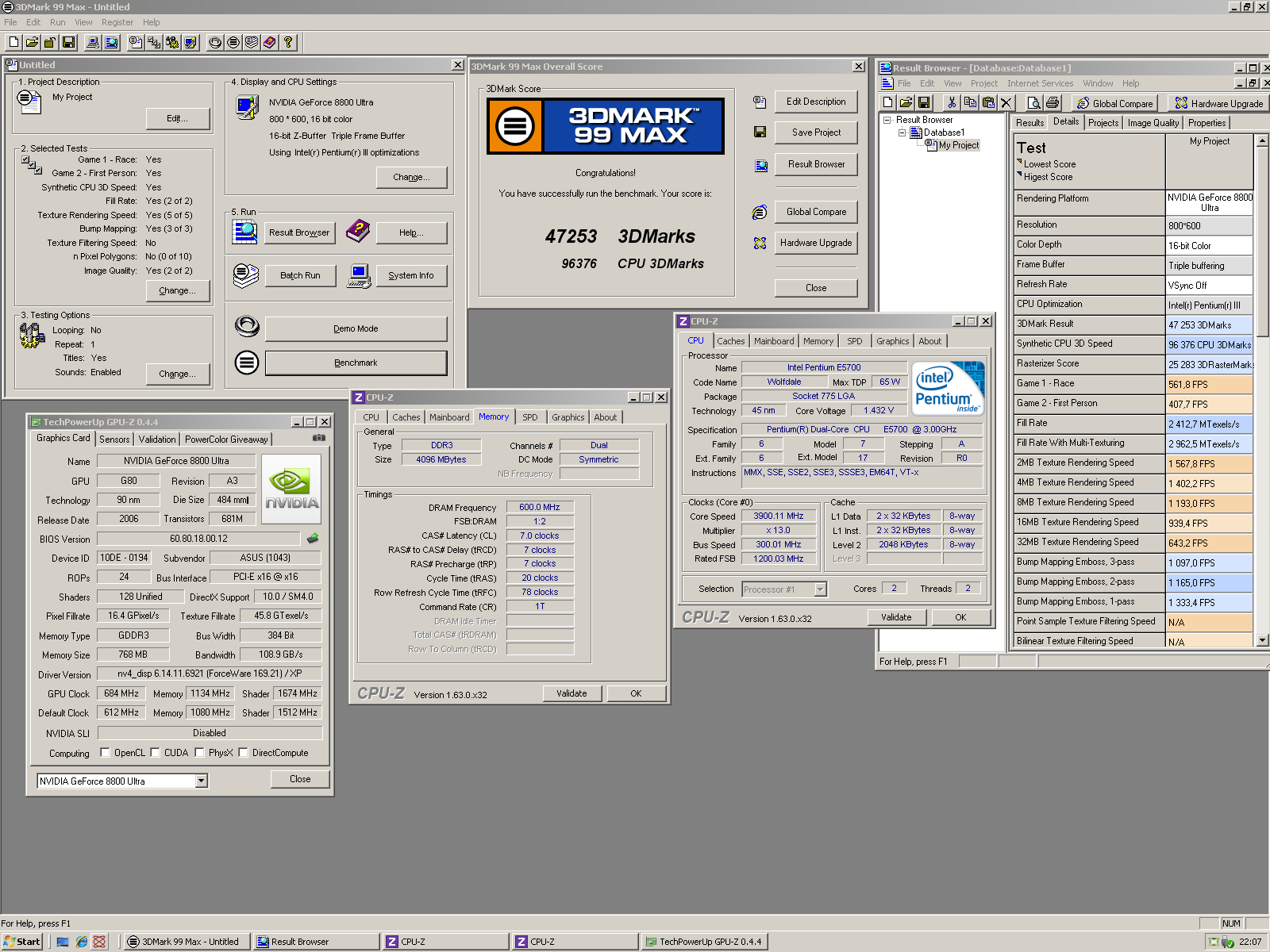Image resolution: width=1270 pixels, height=952 pixels.
Task: Click the purple Help book toolbar icon
Action: 270,42
